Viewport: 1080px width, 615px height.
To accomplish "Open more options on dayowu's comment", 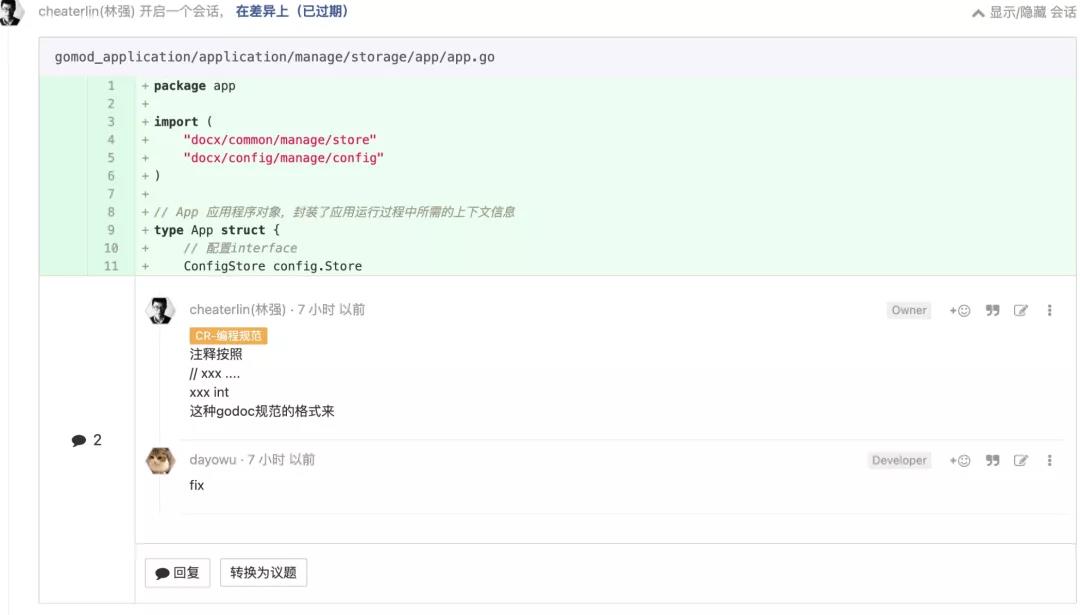I will pos(1050,461).
